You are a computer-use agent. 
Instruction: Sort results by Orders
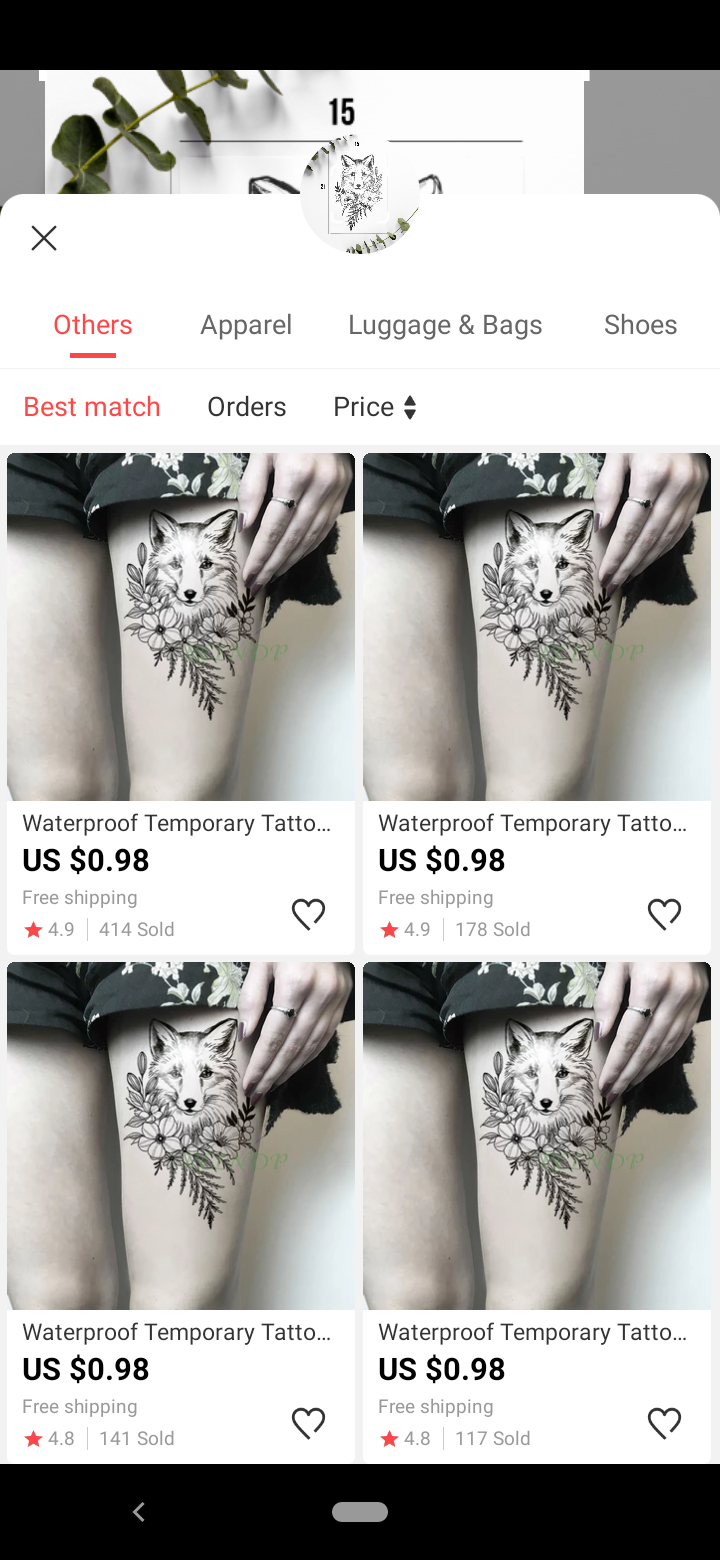pos(247,407)
